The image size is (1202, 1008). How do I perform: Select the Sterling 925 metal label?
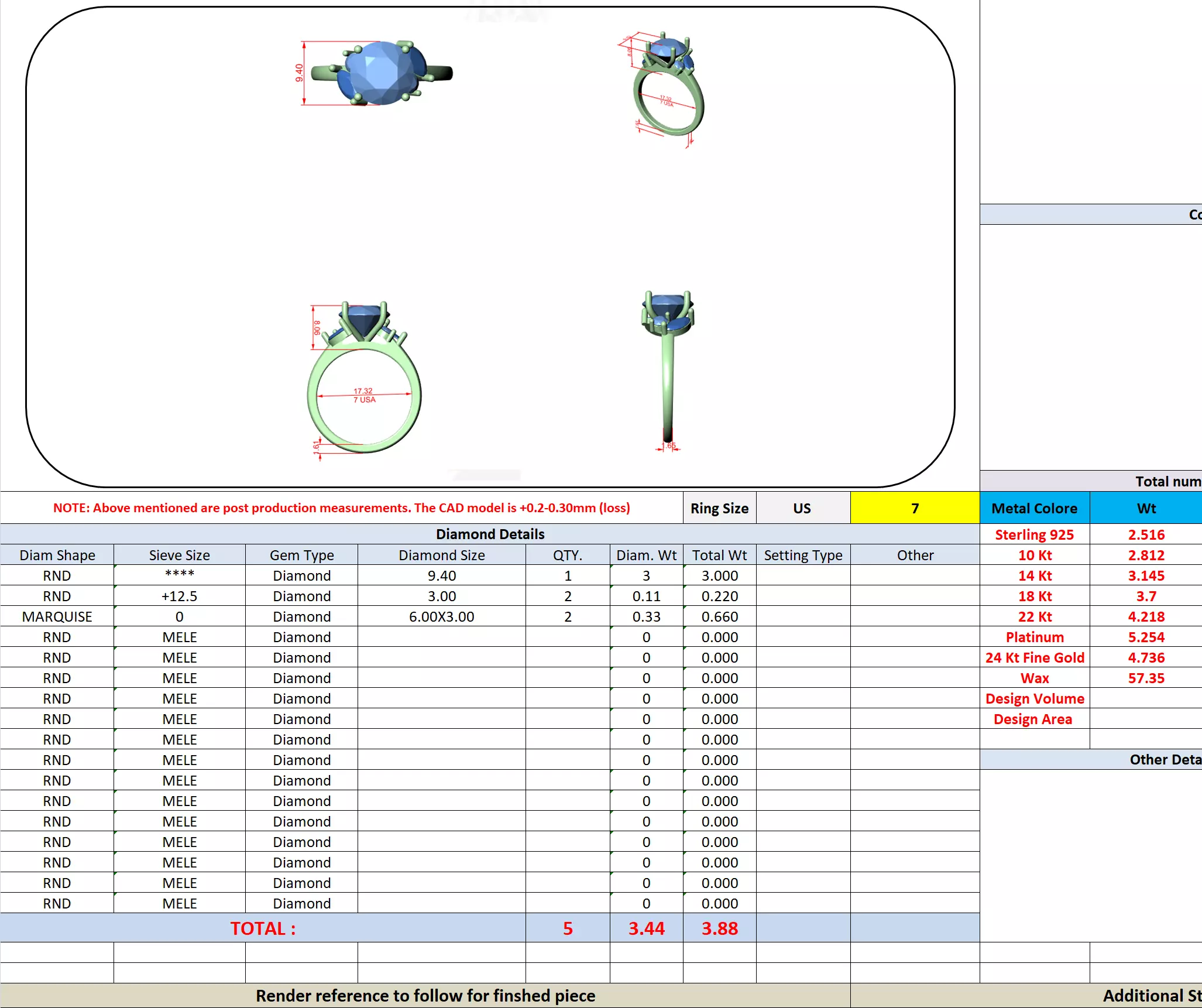1034,534
